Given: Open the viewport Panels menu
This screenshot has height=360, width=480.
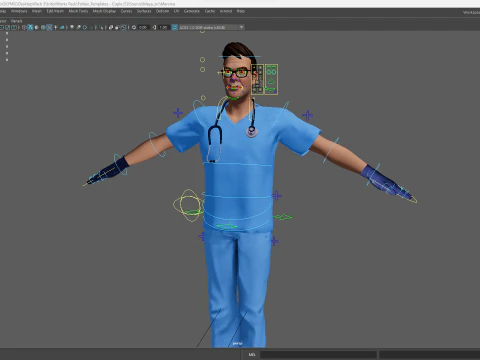Looking at the screenshot, I should tap(16, 21).
